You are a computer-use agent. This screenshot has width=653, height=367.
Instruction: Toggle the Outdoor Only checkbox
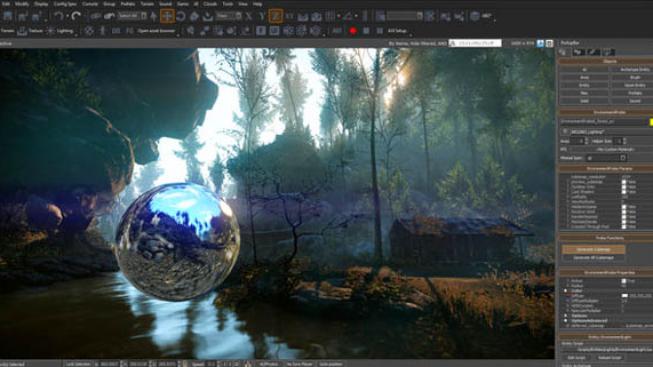coord(624,187)
